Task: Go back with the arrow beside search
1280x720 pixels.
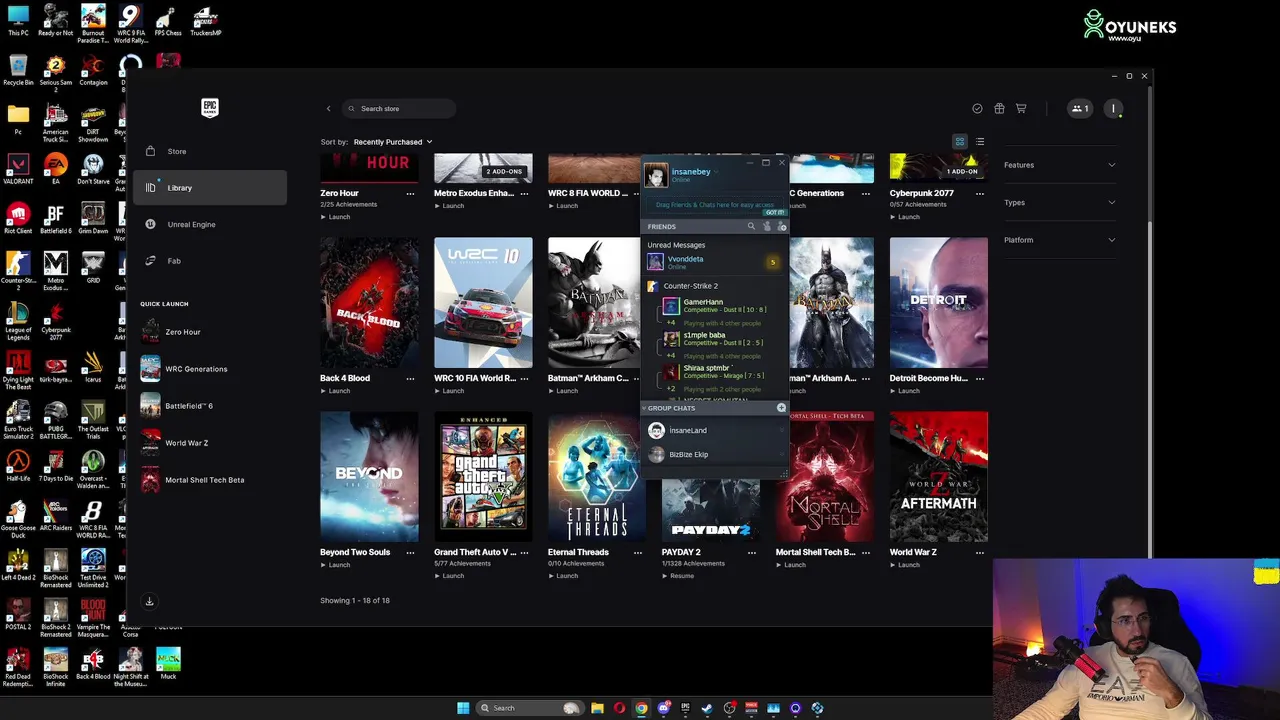Action: click(328, 108)
